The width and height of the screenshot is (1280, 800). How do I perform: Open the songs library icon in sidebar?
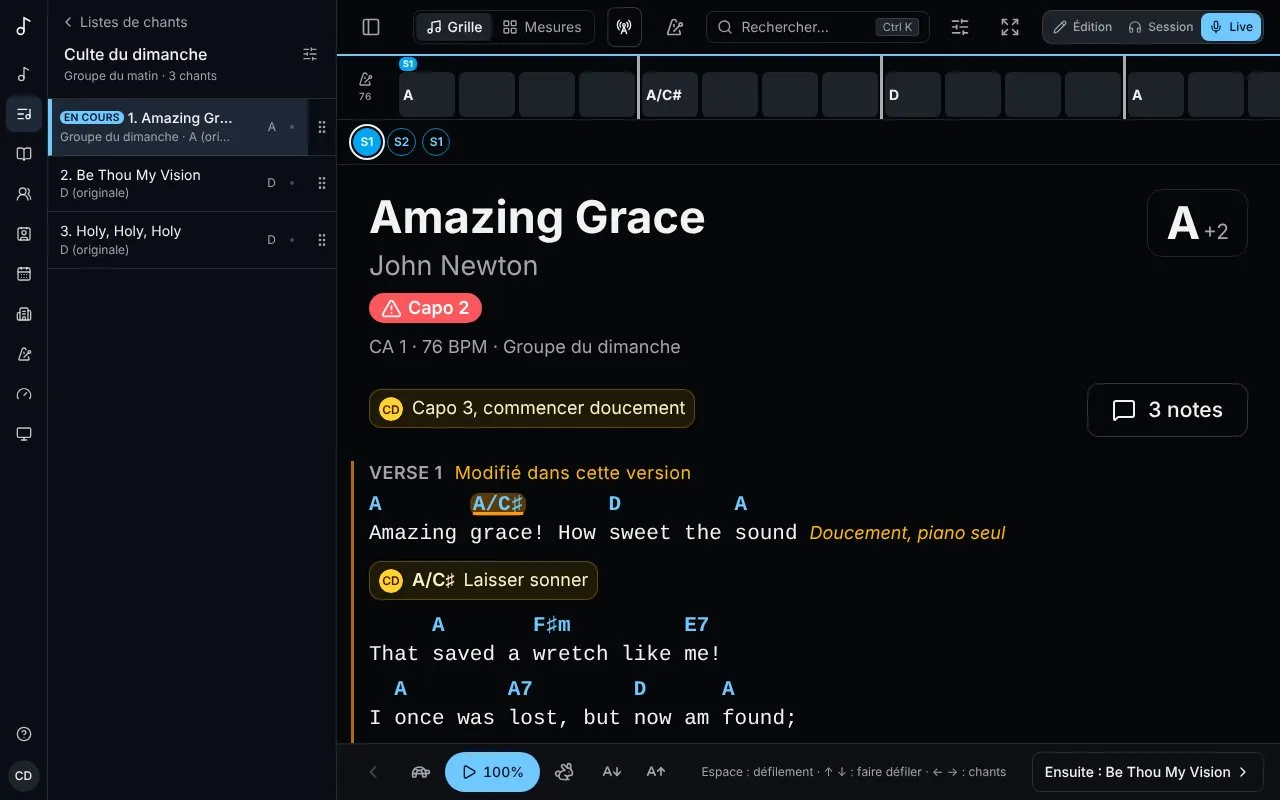(x=24, y=74)
